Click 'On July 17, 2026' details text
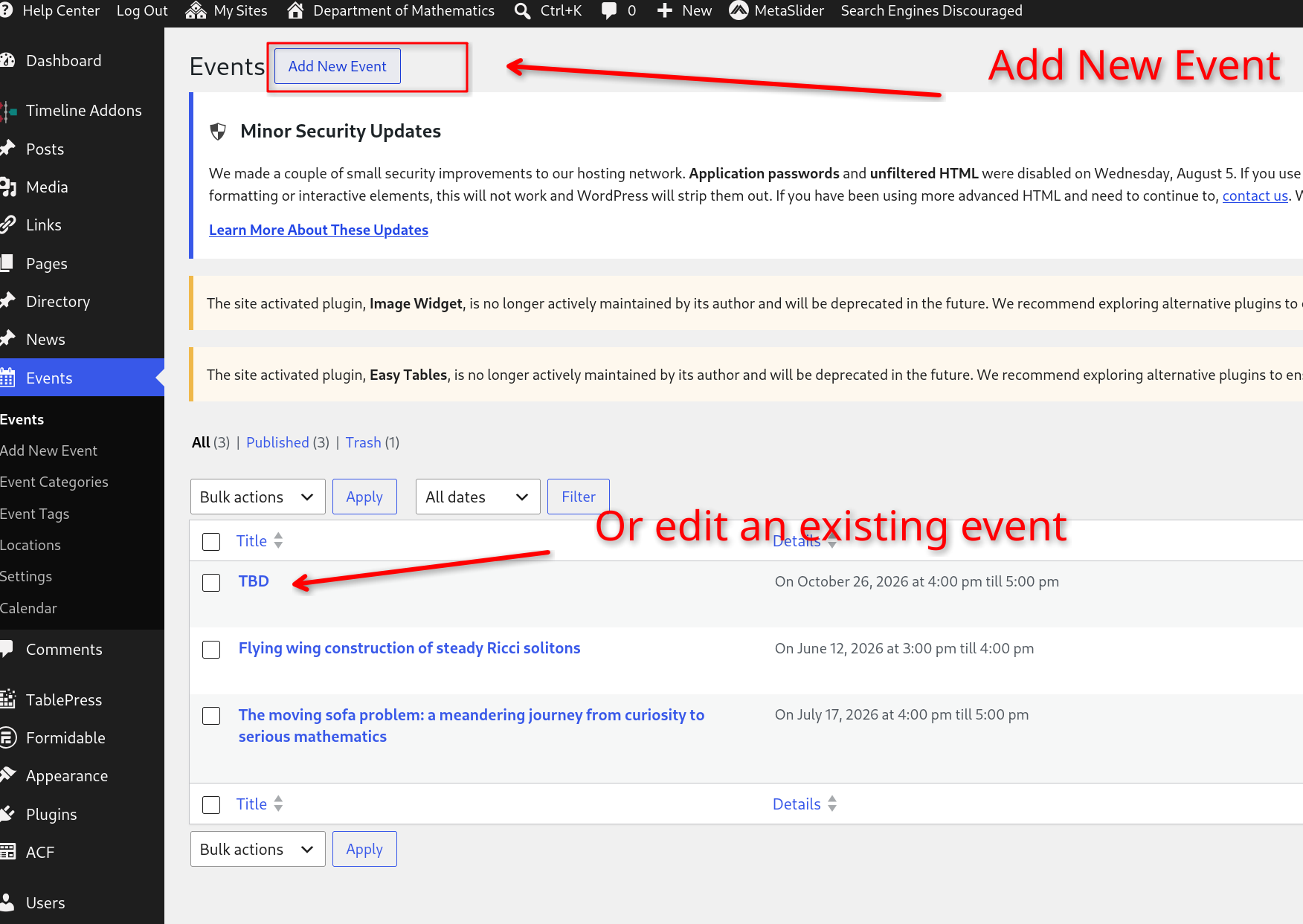The image size is (1303, 924). pos(901,714)
